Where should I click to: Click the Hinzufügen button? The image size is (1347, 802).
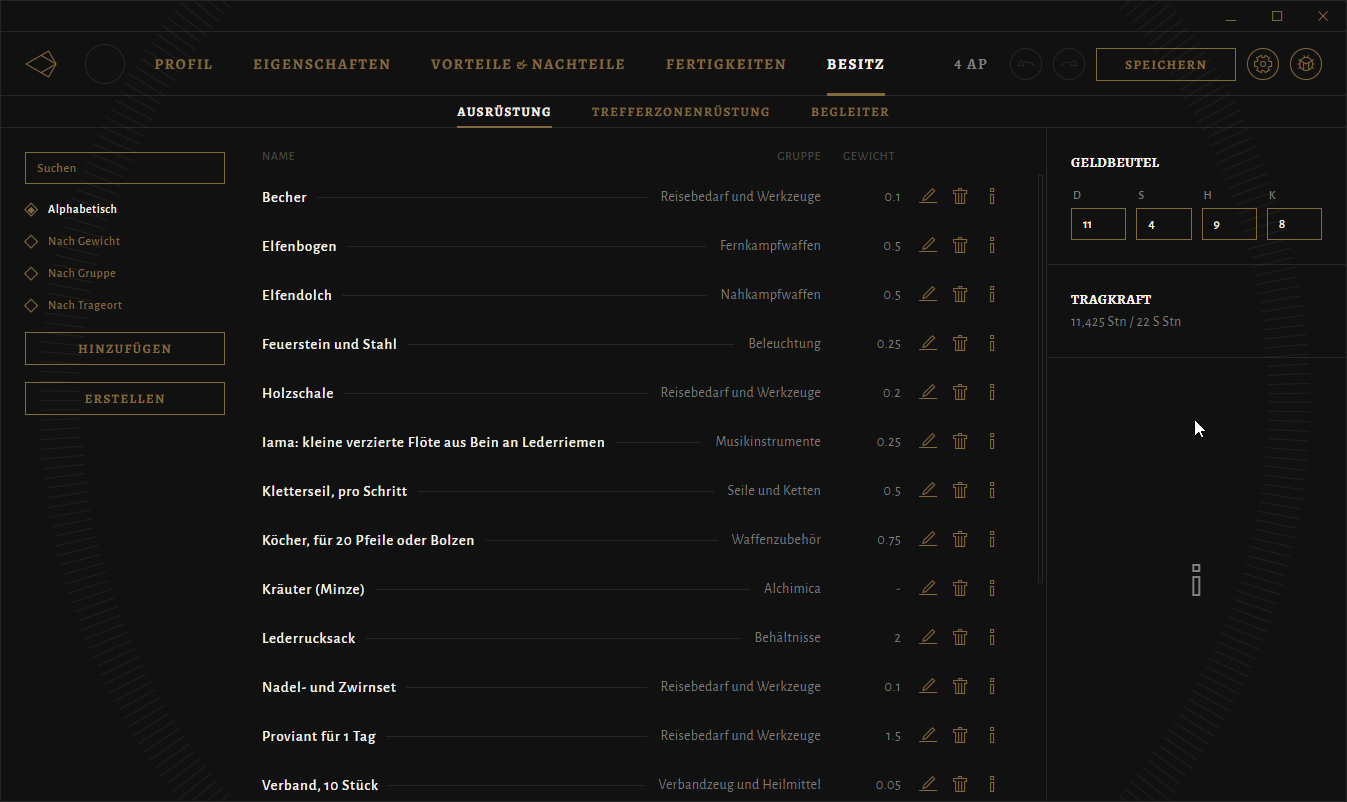[x=125, y=348]
